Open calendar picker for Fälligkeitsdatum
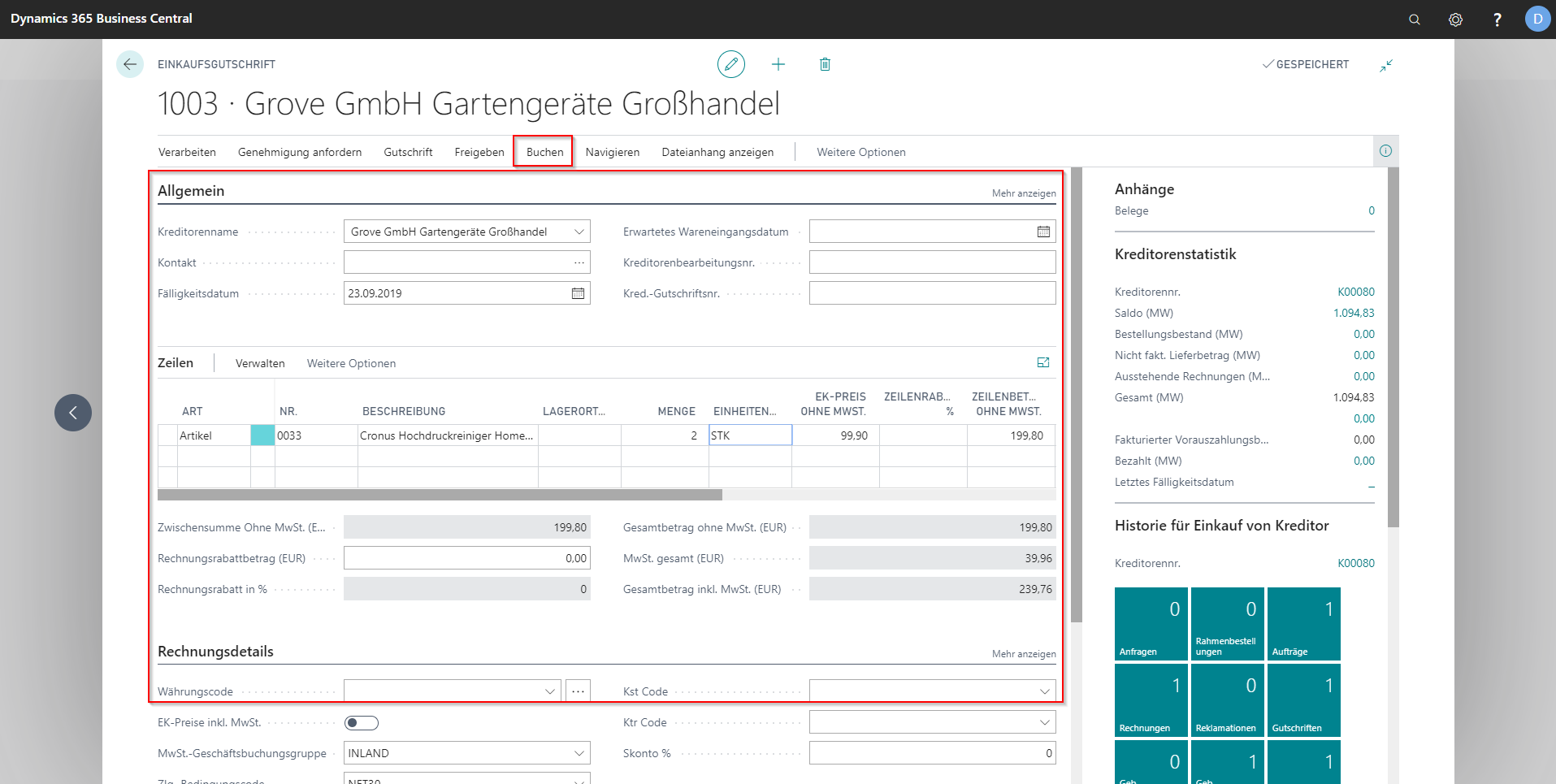The height and width of the screenshot is (784, 1556). (578, 293)
